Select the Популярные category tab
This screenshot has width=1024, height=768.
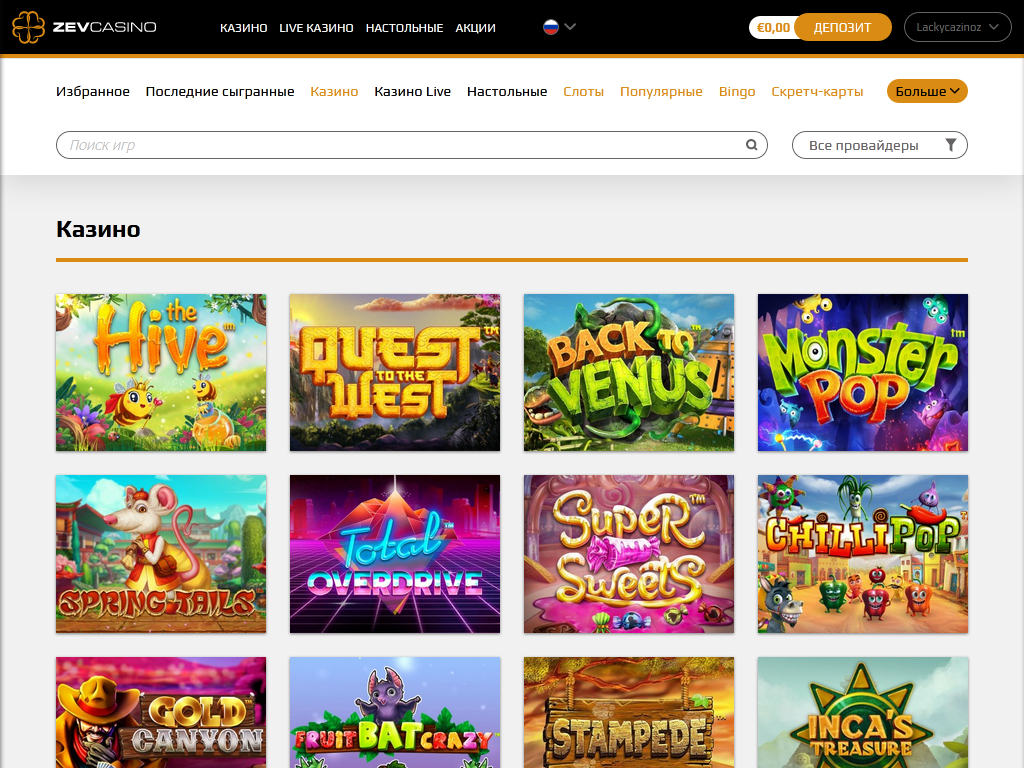pos(661,91)
